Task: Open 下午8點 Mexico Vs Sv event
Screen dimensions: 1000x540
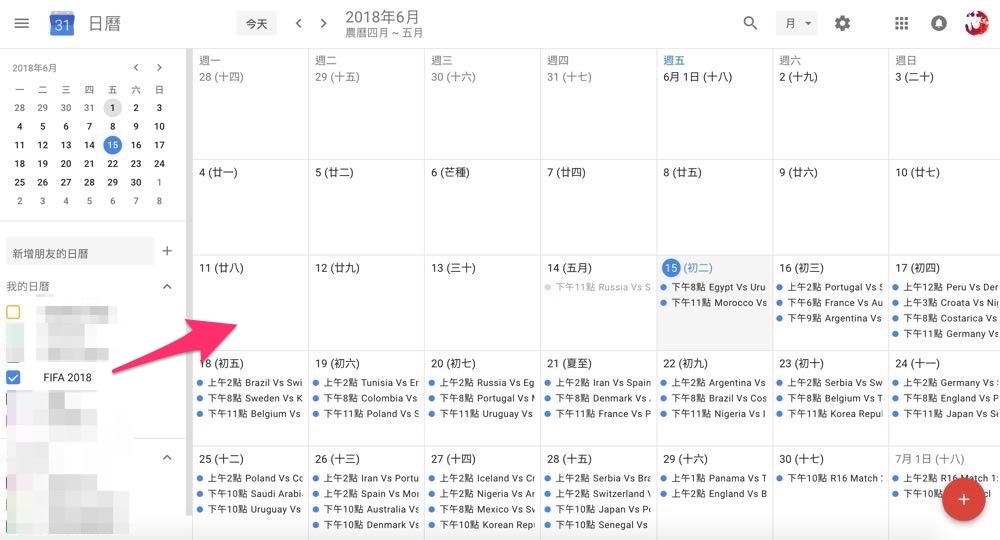Action: (x=482, y=509)
